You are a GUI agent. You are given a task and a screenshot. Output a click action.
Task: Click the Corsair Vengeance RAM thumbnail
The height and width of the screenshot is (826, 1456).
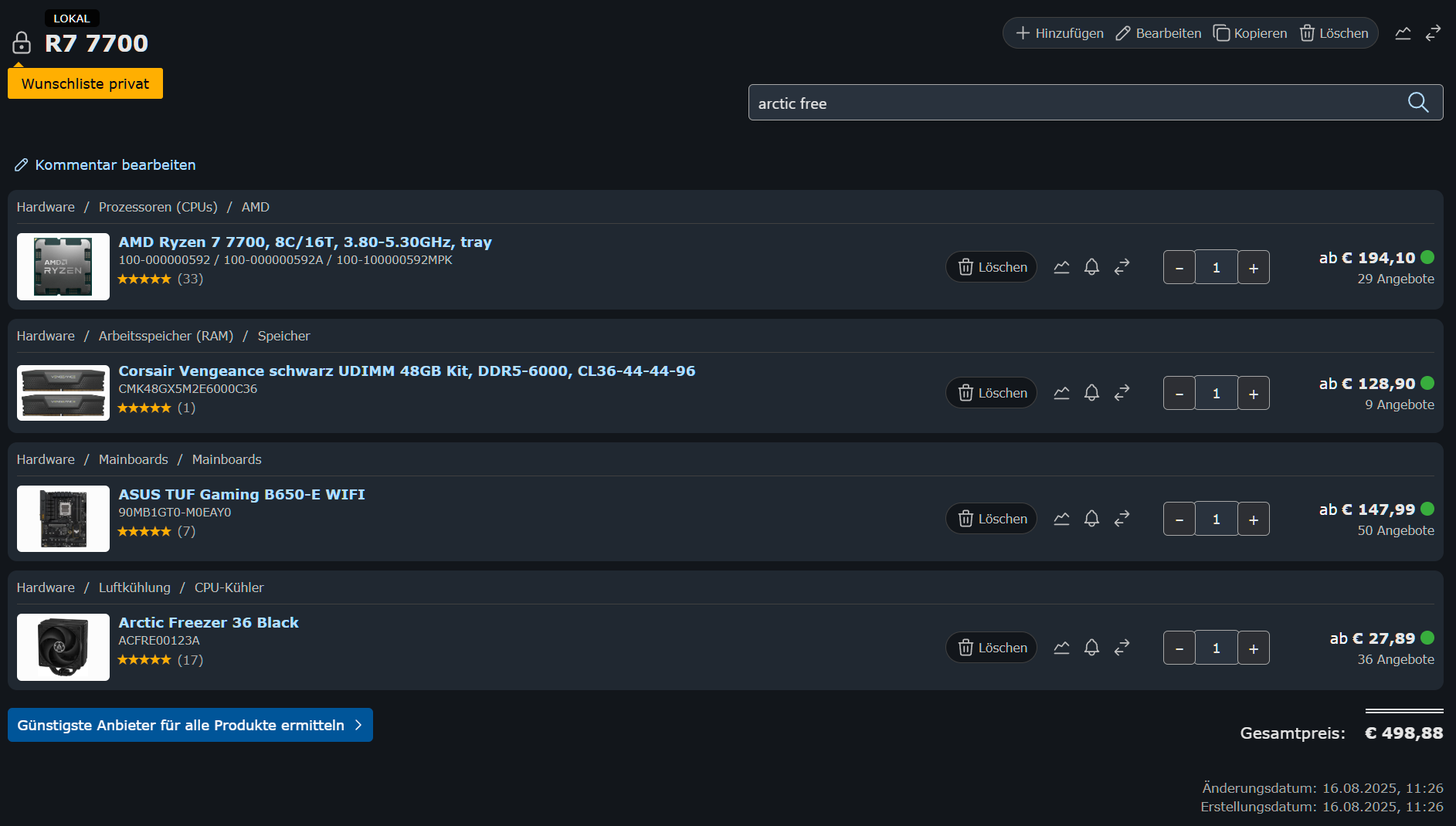point(63,393)
